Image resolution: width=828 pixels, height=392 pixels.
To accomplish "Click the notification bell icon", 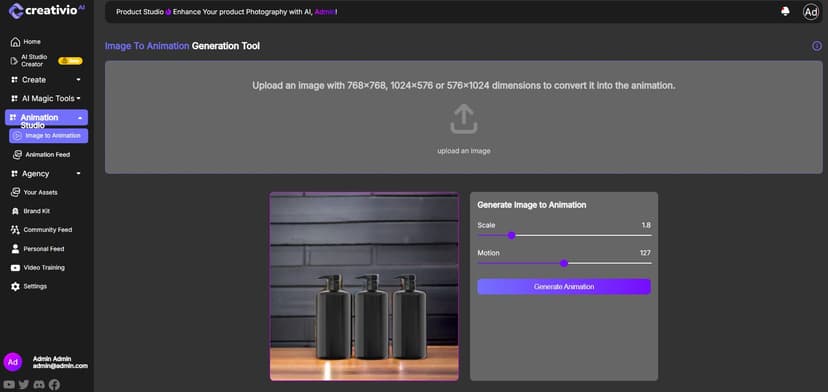I will pos(785,12).
